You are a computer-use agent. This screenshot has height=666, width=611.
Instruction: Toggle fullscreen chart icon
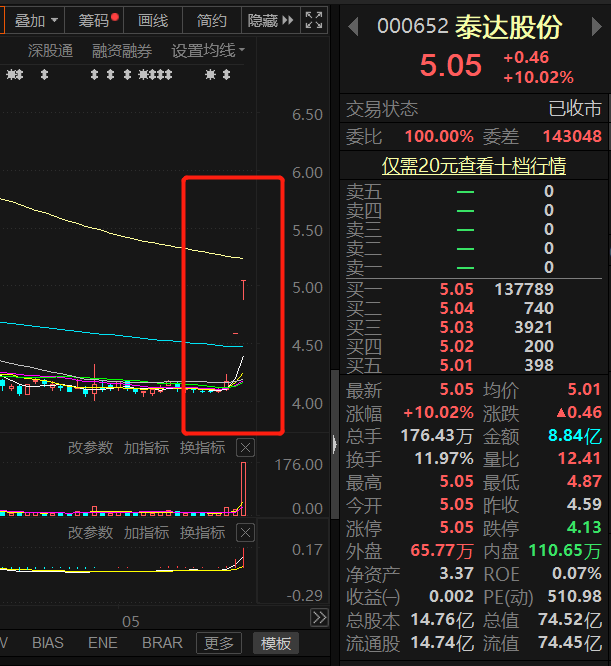[x=314, y=20]
